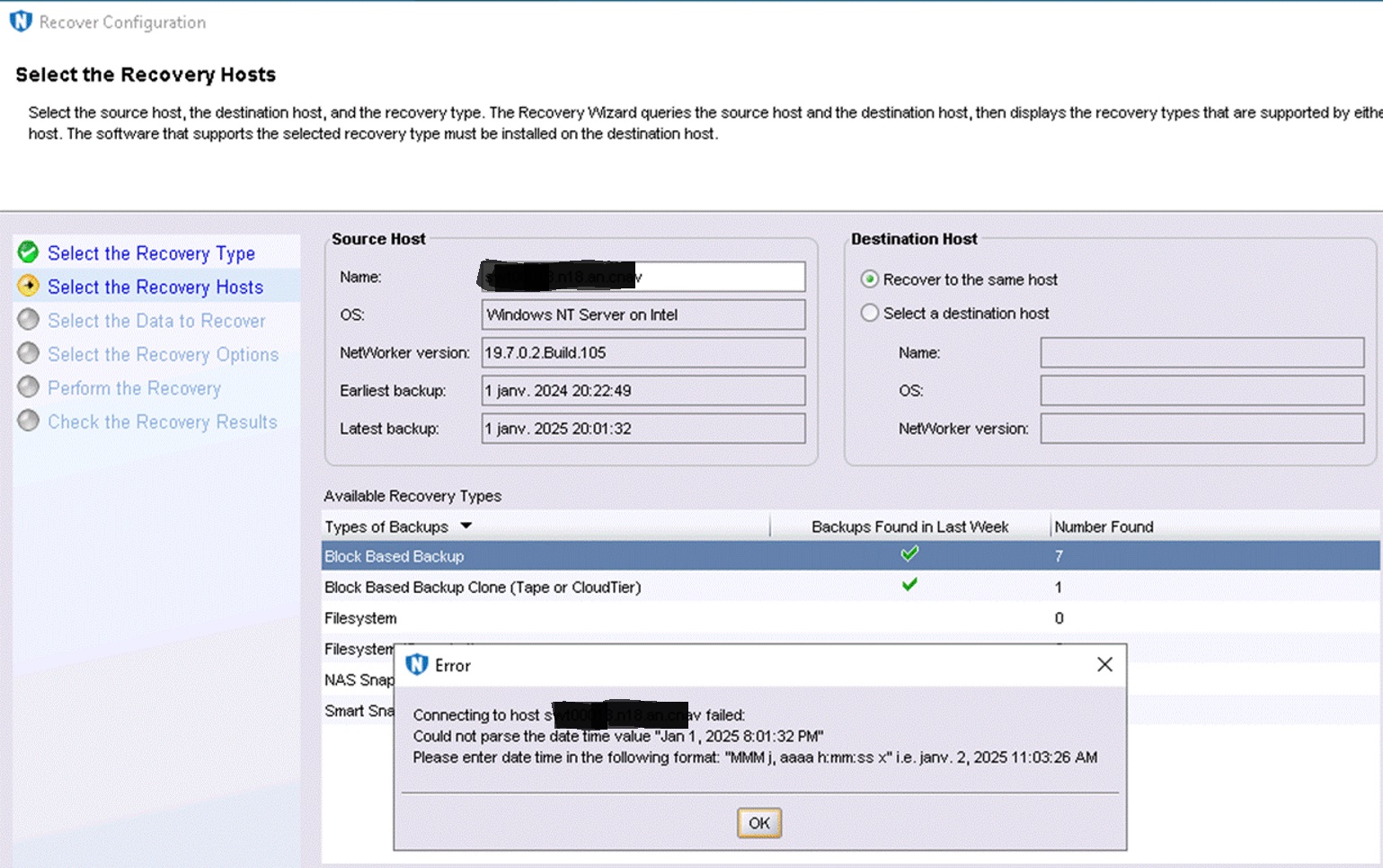Click the gray circle icon beside Check the Recovery Results

28,421
